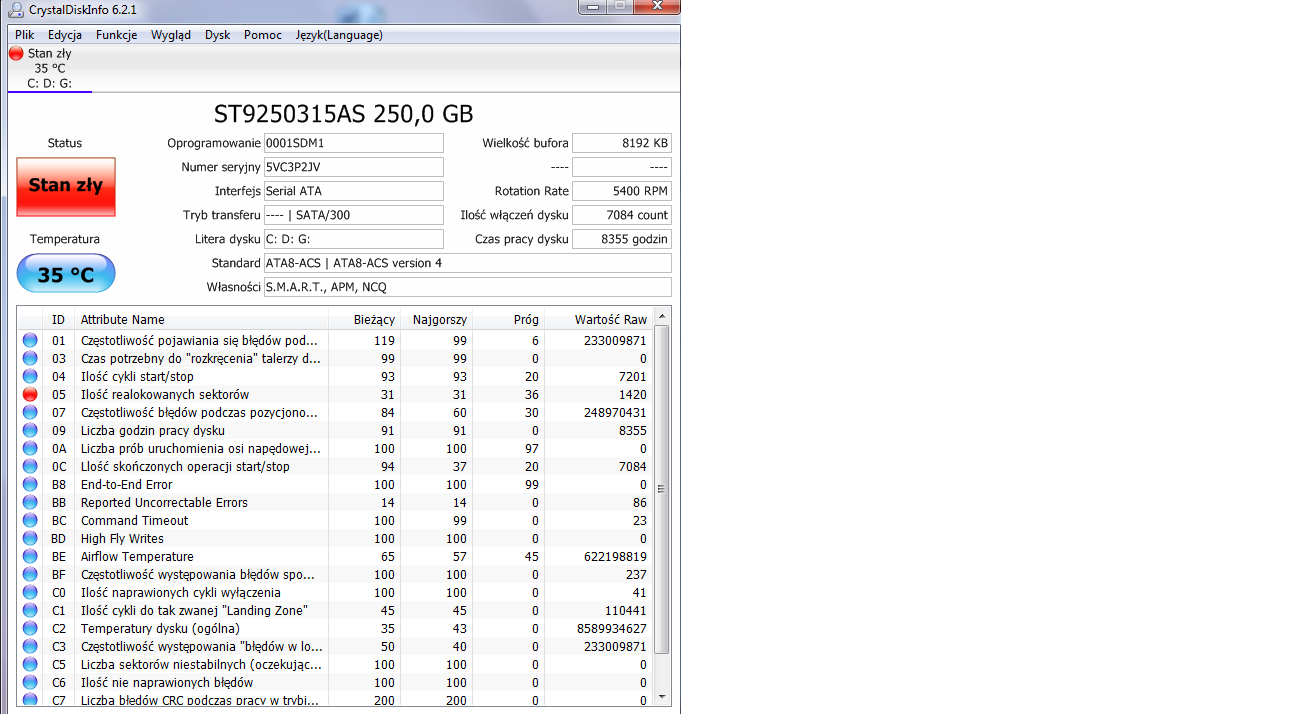
Task: Click the blue status dot for attribute 01
Action: (x=30, y=341)
